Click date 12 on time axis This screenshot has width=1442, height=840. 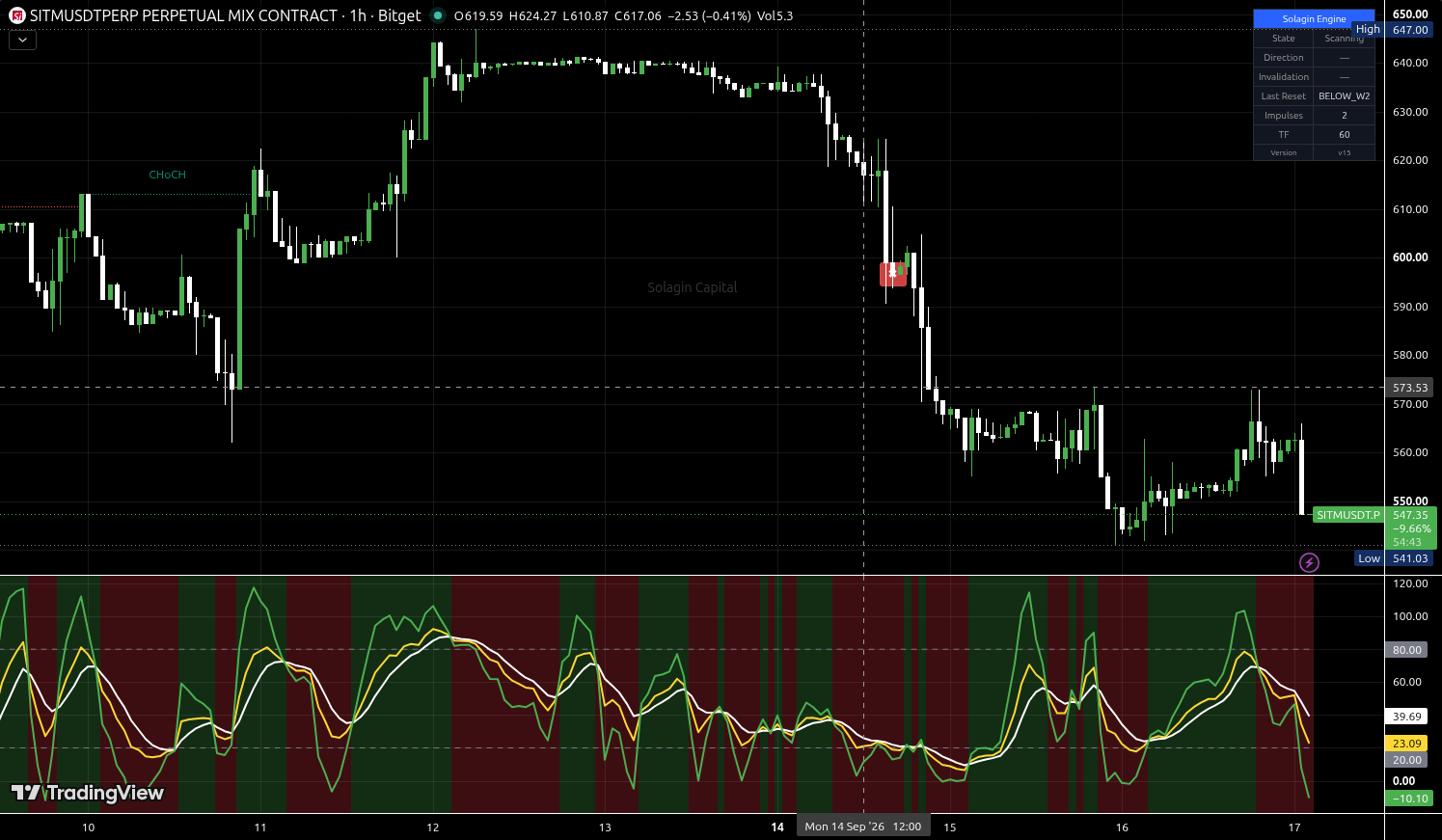click(433, 827)
